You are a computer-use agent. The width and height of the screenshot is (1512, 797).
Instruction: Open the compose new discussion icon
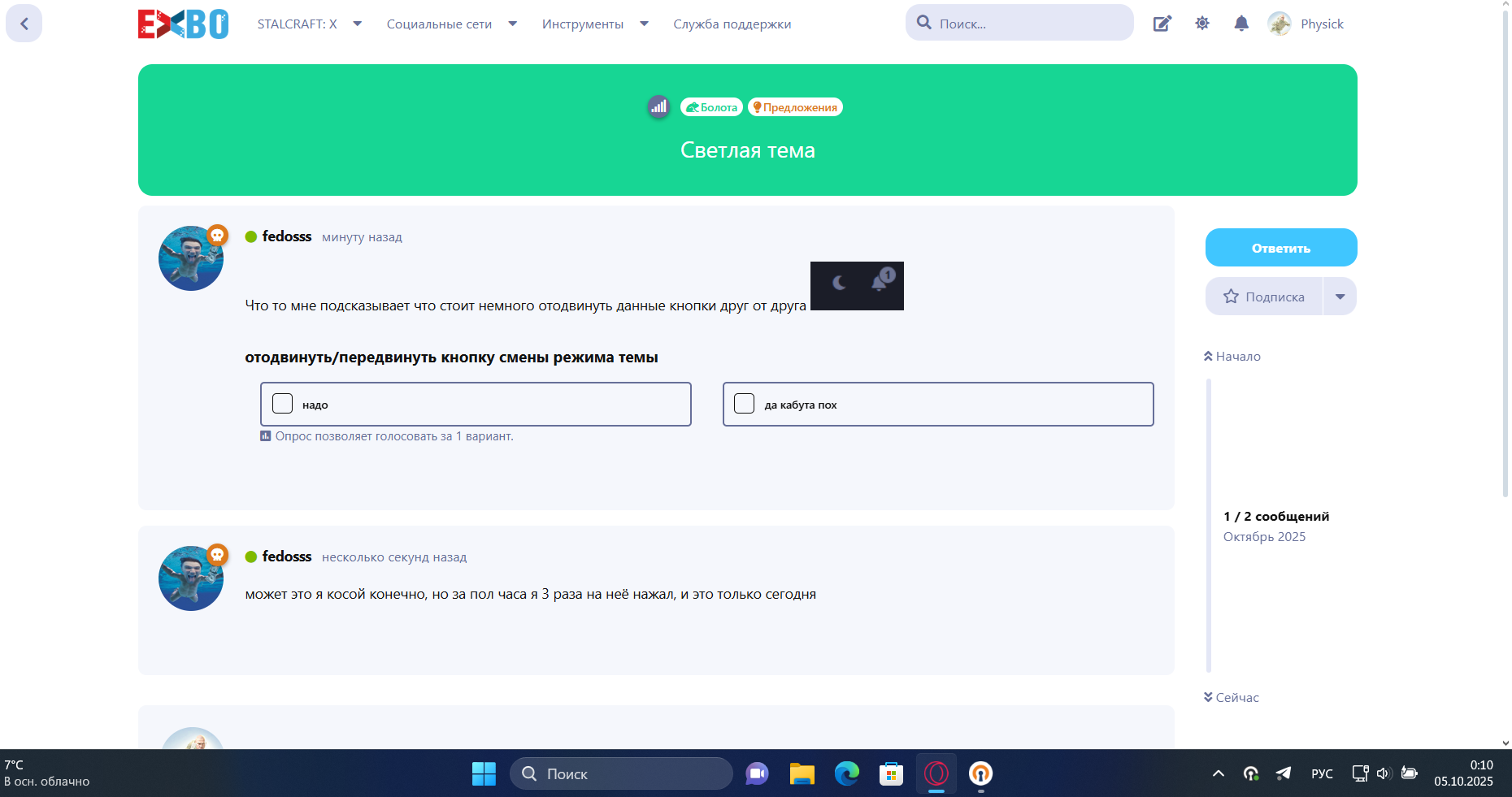pos(1162,24)
